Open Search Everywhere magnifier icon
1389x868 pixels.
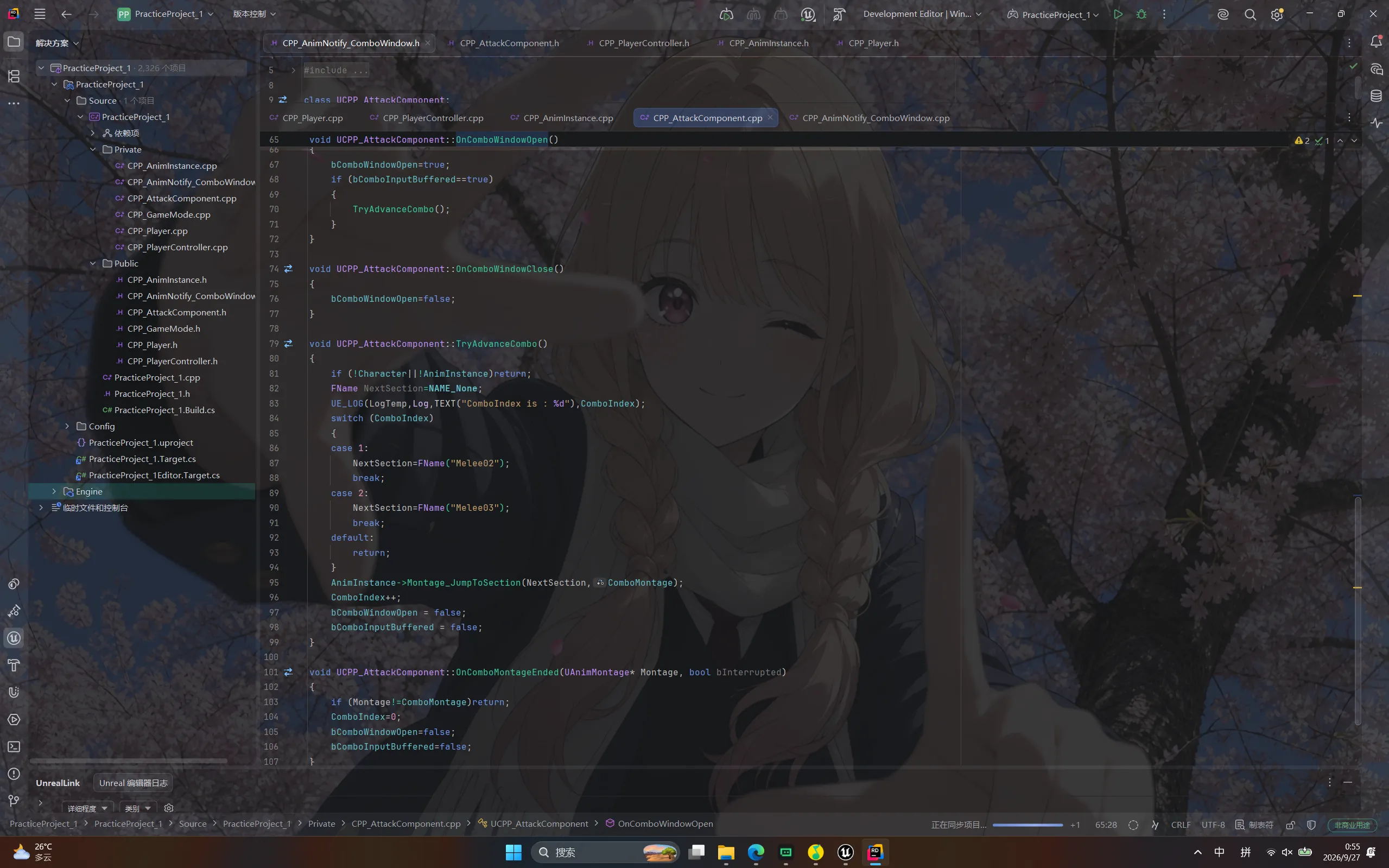(1250, 14)
